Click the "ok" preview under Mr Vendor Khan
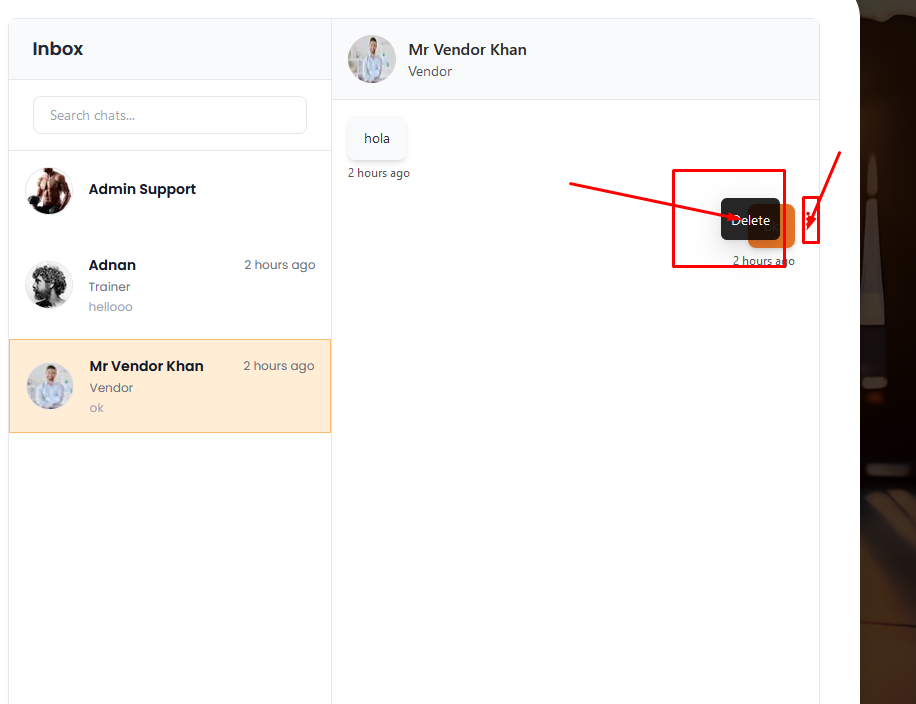This screenshot has width=916, height=704. (96, 408)
